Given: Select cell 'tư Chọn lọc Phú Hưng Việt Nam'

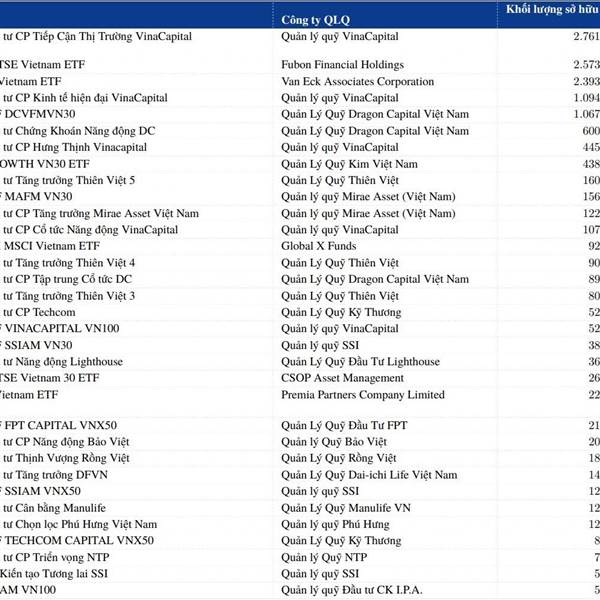Looking at the screenshot, I should 80,524.
